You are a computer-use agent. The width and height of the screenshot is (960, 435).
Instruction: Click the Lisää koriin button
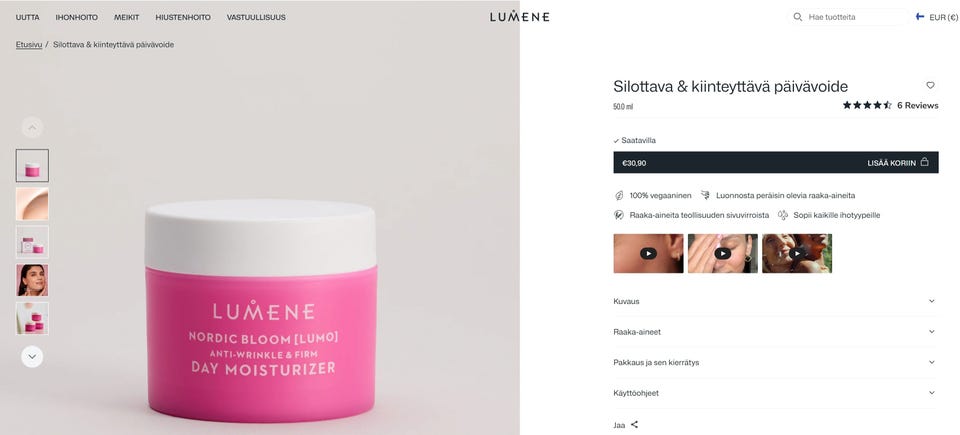click(x=776, y=162)
